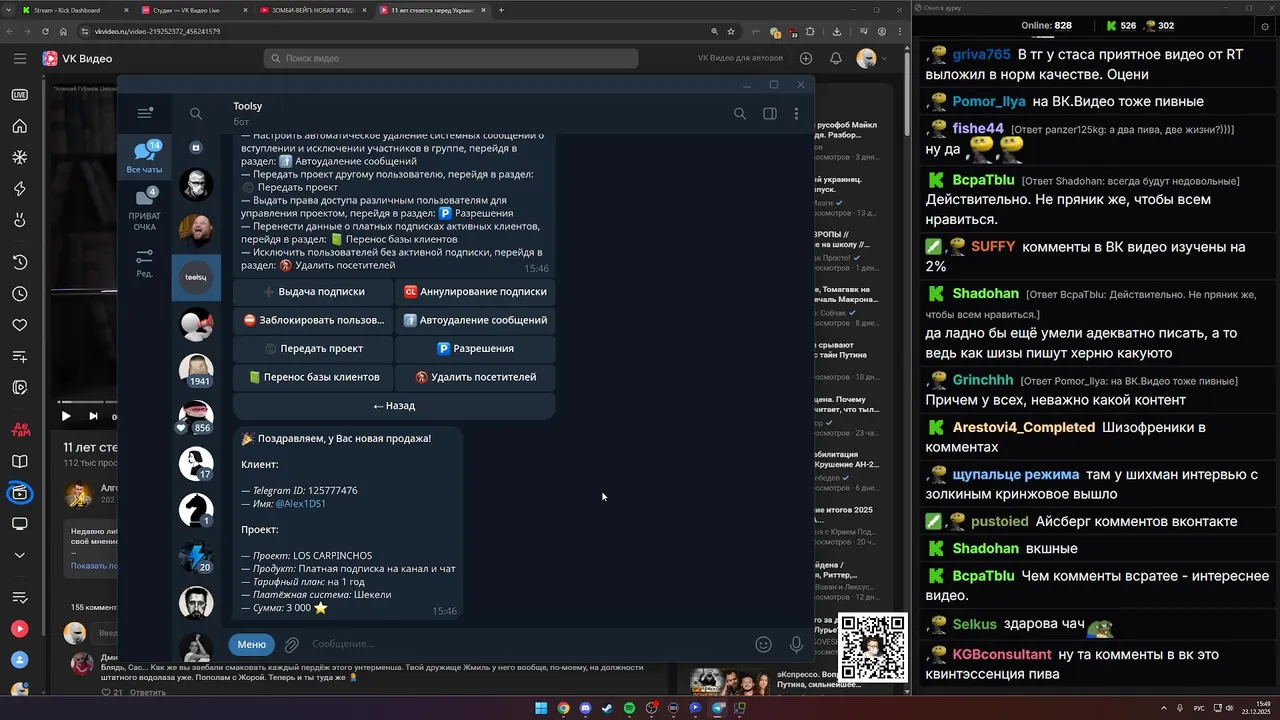Image resolution: width=1280 pixels, height=720 pixels.
Task: Open the chat with 17 unread messages
Action: tap(196, 463)
